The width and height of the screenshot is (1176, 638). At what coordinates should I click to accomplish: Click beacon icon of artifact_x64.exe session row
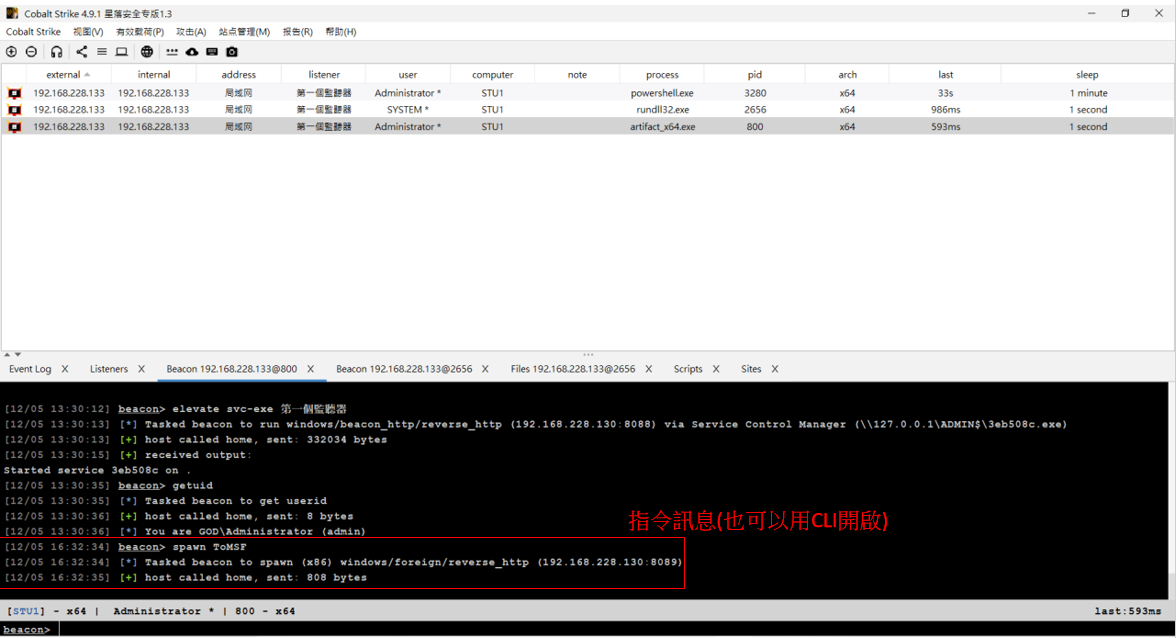pyautogui.click(x=14, y=127)
